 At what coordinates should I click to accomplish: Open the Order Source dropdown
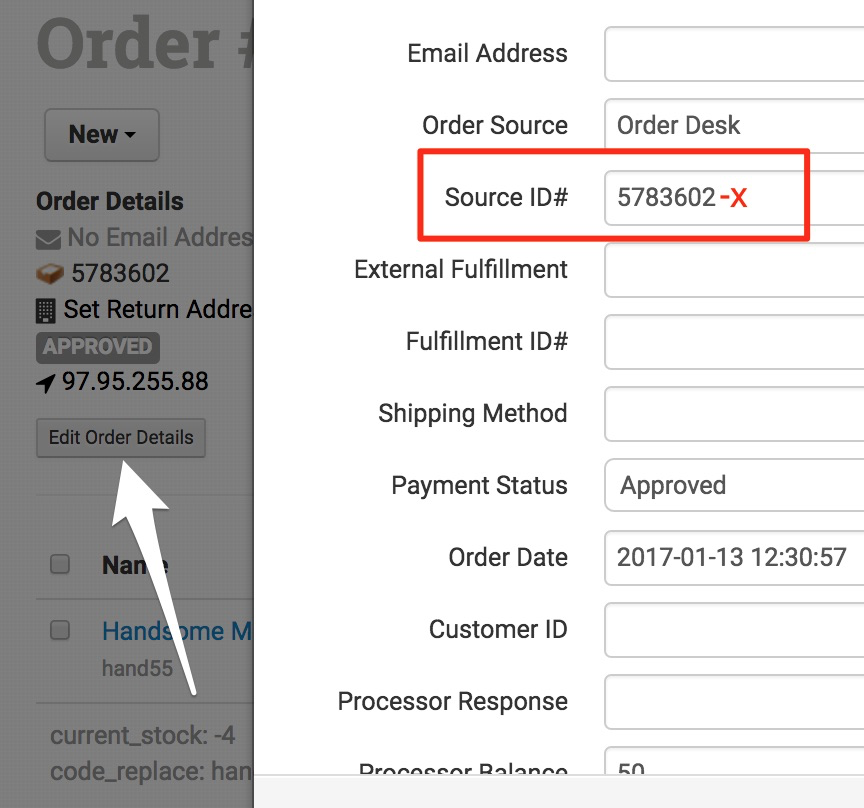tap(735, 126)
